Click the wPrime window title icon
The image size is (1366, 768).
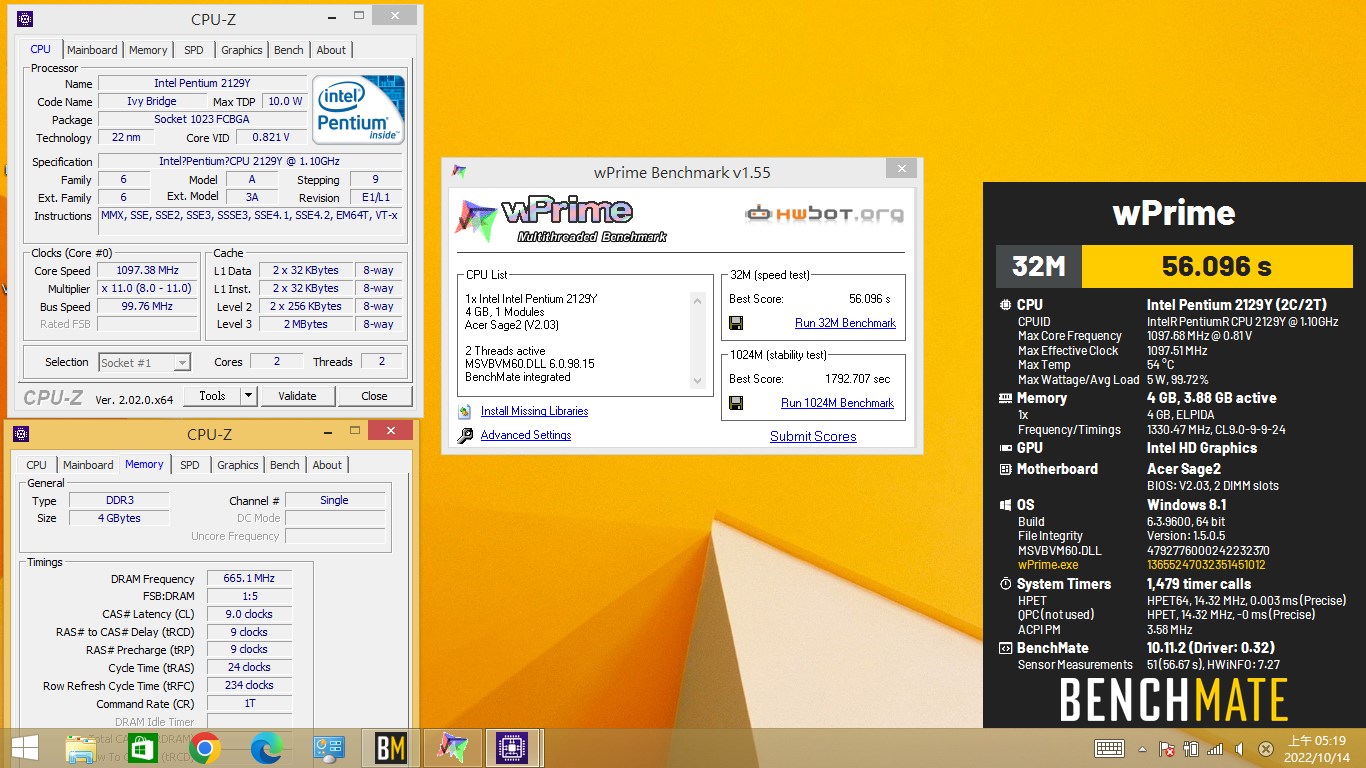tap(459, 172)
